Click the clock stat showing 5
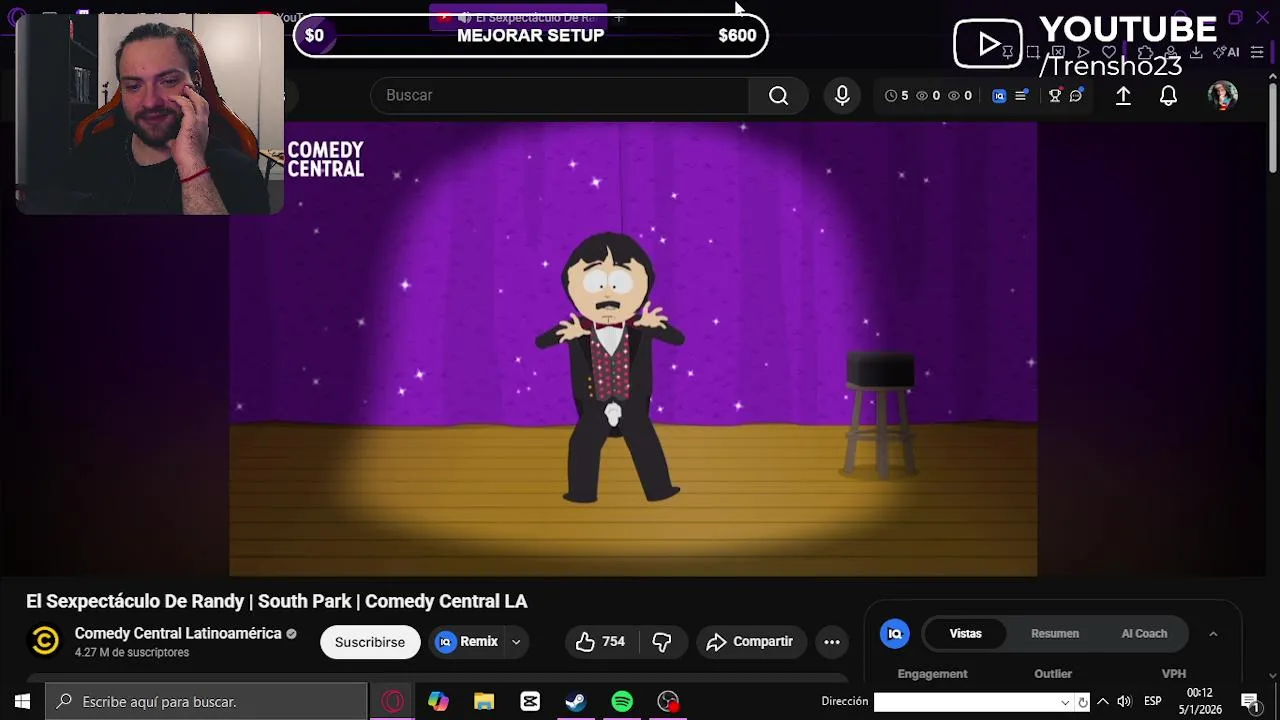The image size is (1280, 720). [897, 96]
